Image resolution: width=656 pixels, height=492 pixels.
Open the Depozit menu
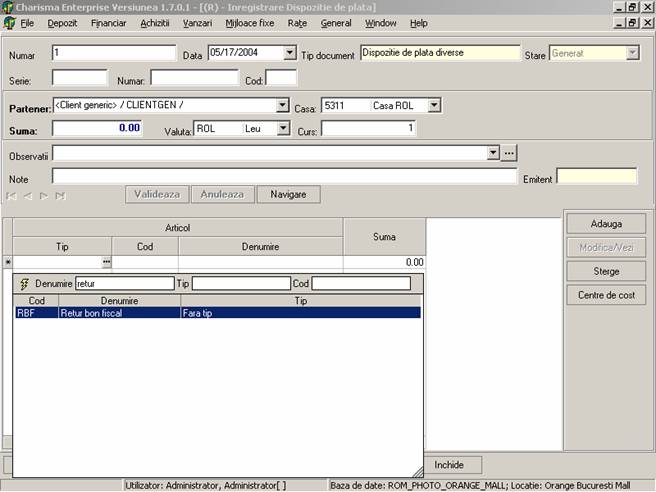point(62,23)
